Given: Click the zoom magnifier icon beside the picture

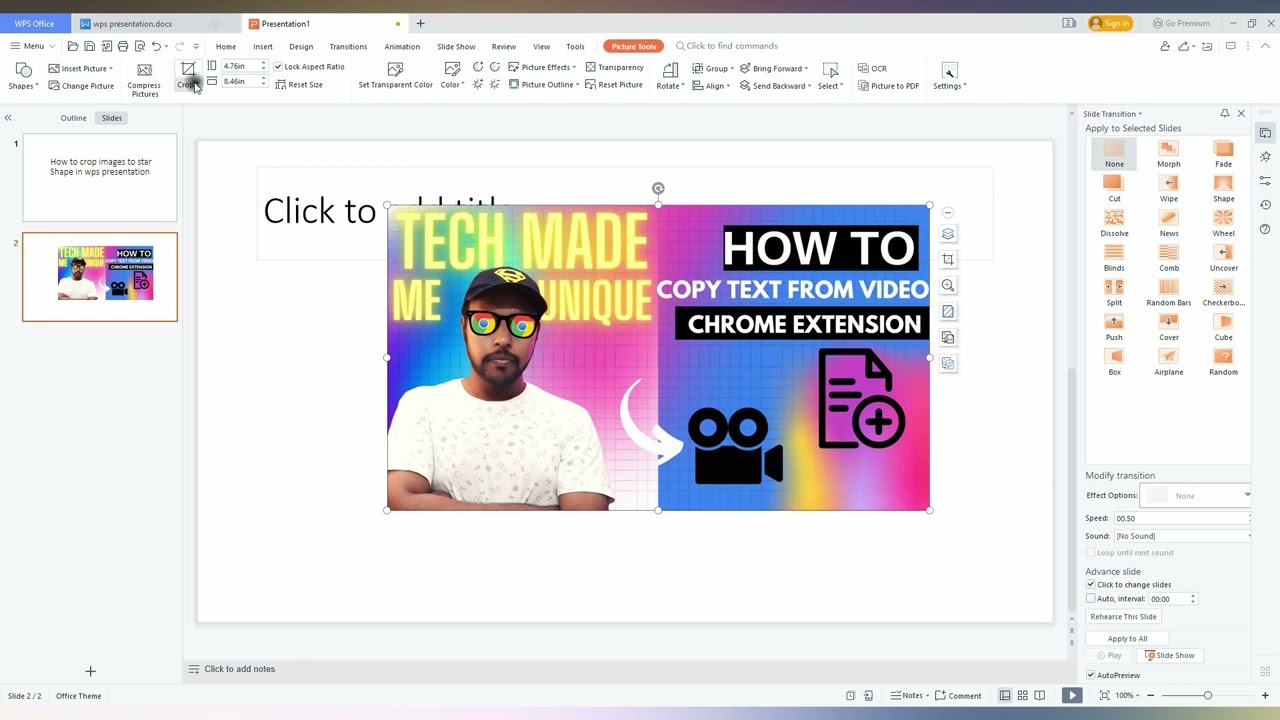Looking at the screenshot, I should (948, 285).
